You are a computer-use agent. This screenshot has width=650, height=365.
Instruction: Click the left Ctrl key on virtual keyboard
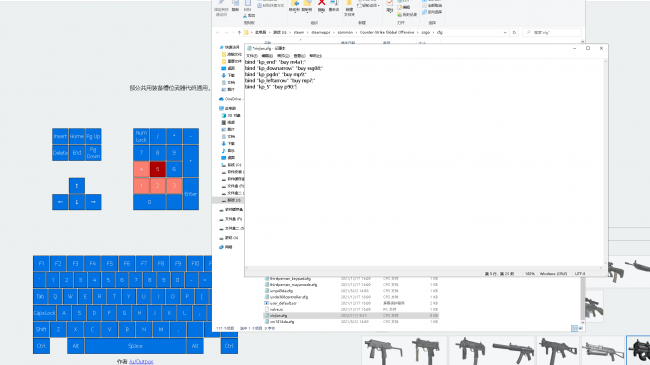point(41,346)
